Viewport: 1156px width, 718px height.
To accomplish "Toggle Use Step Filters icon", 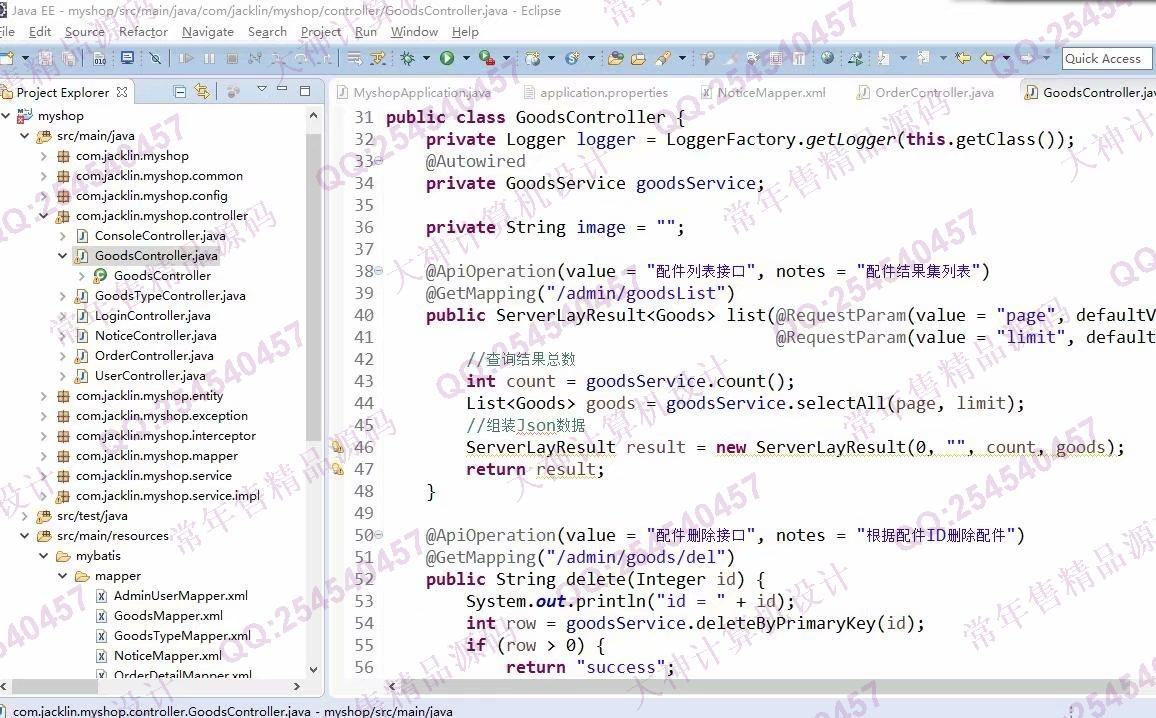I will 377,58.
